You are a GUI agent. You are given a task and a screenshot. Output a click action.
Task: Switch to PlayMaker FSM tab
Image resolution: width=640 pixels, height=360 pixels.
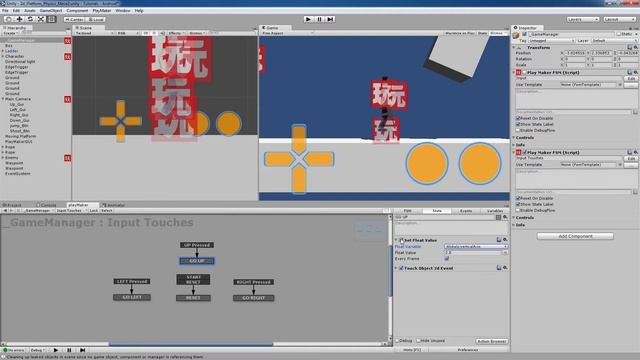coord(407,211)
